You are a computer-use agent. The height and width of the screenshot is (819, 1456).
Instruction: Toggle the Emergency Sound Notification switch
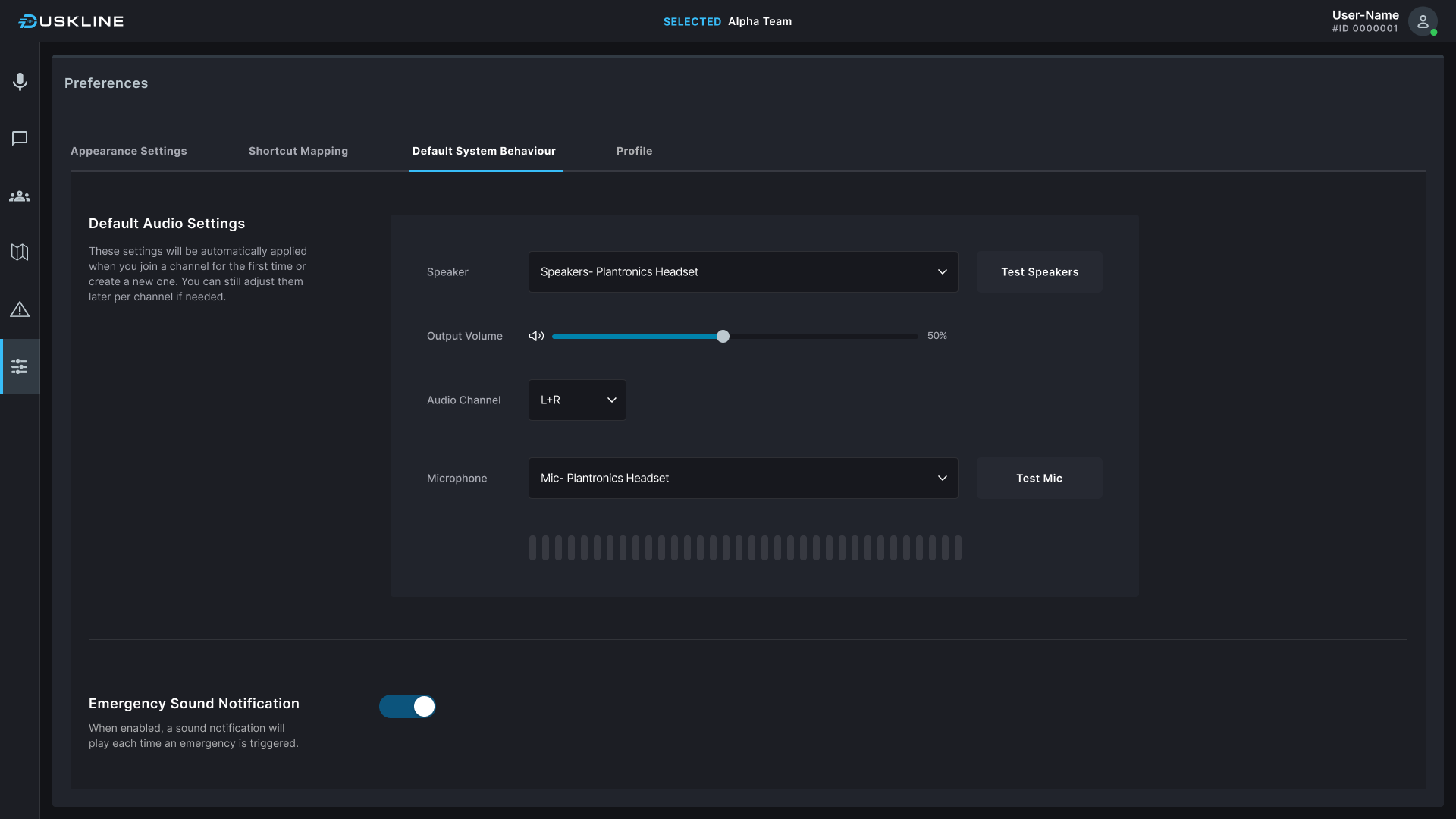(407, 706)
